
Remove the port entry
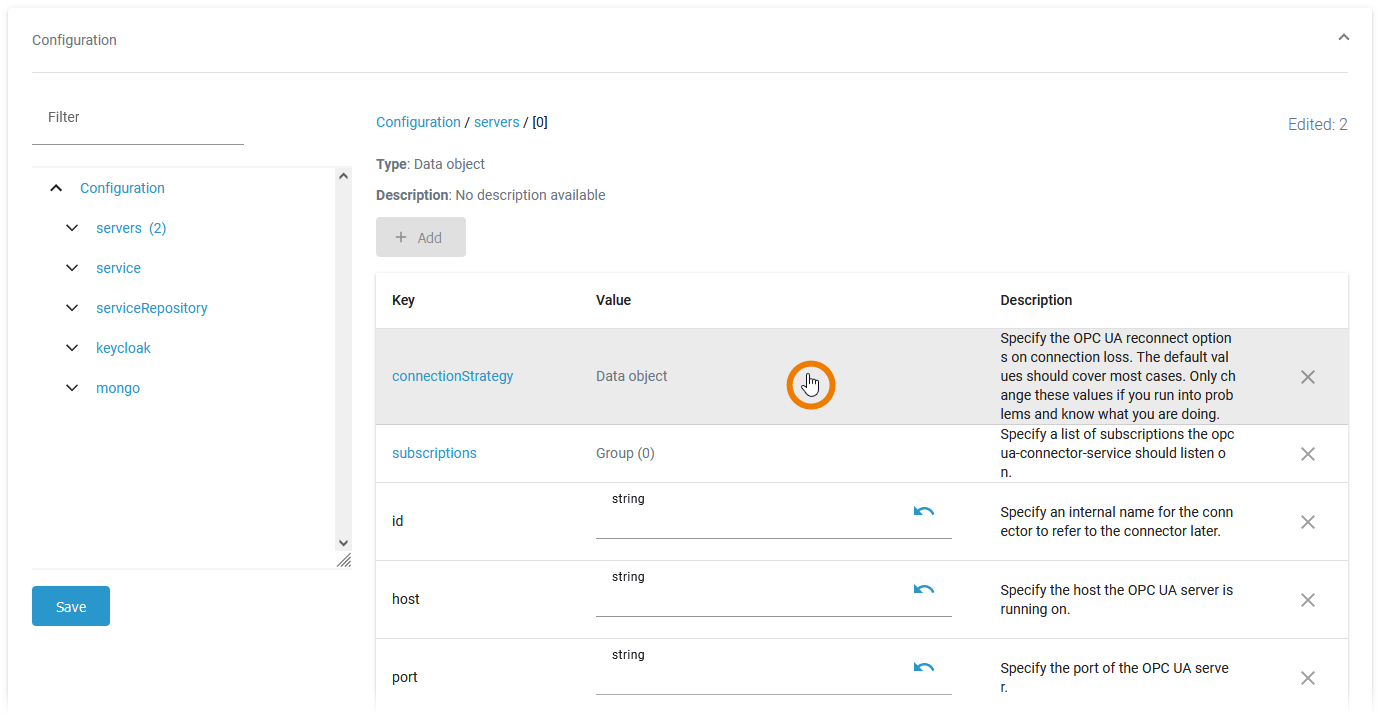(x=1307, y=677)
